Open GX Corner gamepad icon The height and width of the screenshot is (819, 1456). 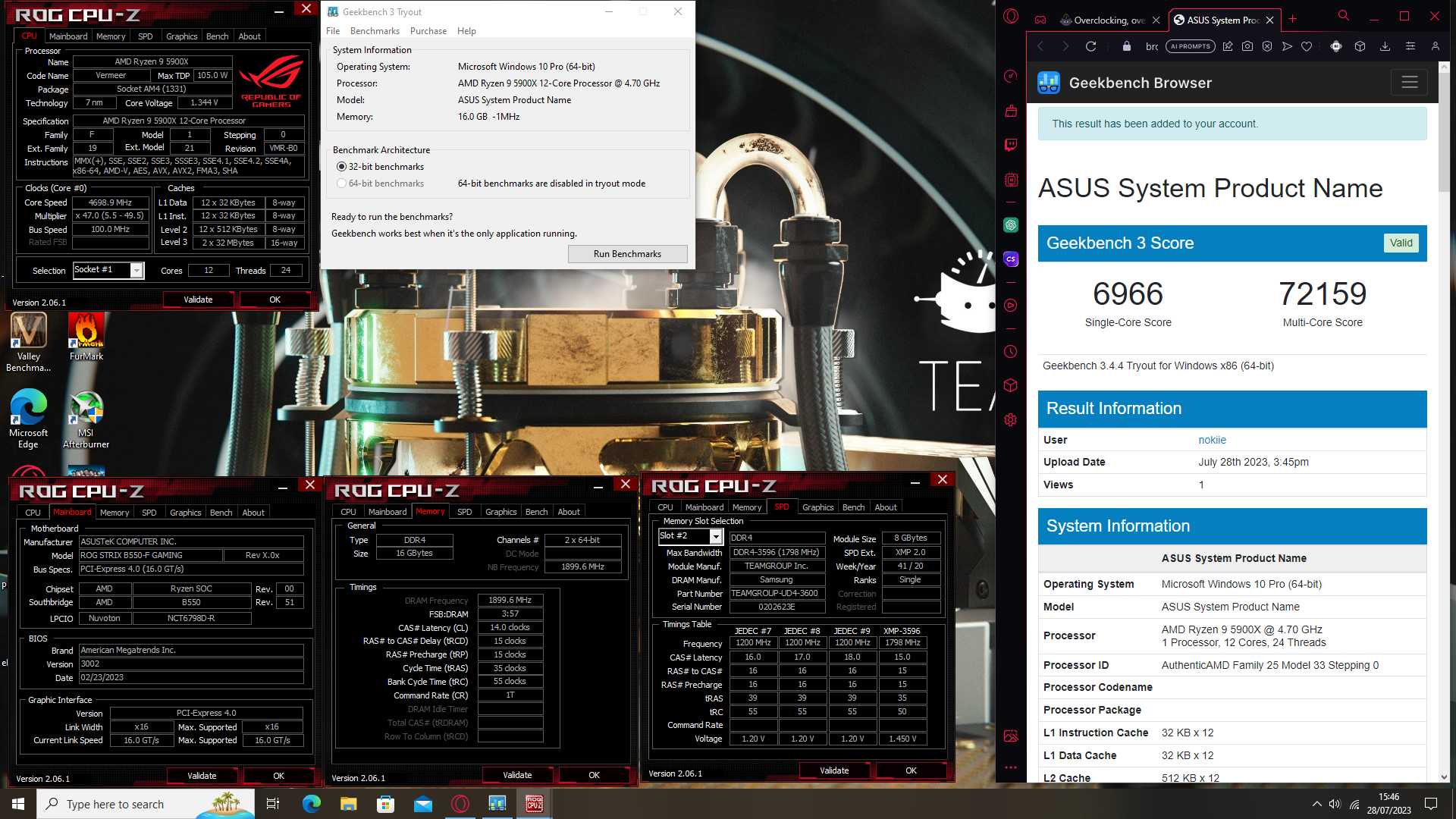coord(1040,20)
